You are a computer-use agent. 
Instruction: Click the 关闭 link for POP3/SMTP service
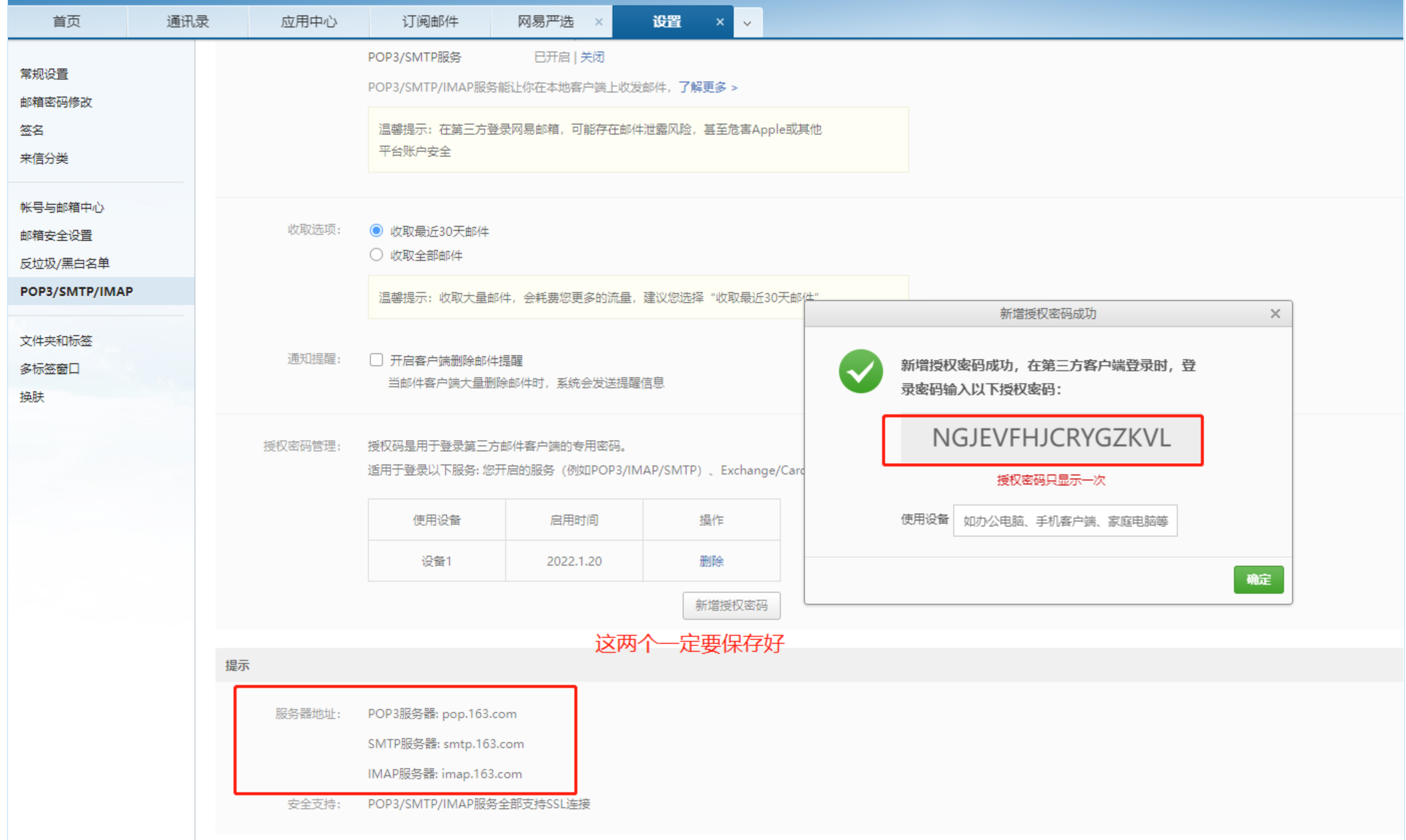click(x=592, y=57)
